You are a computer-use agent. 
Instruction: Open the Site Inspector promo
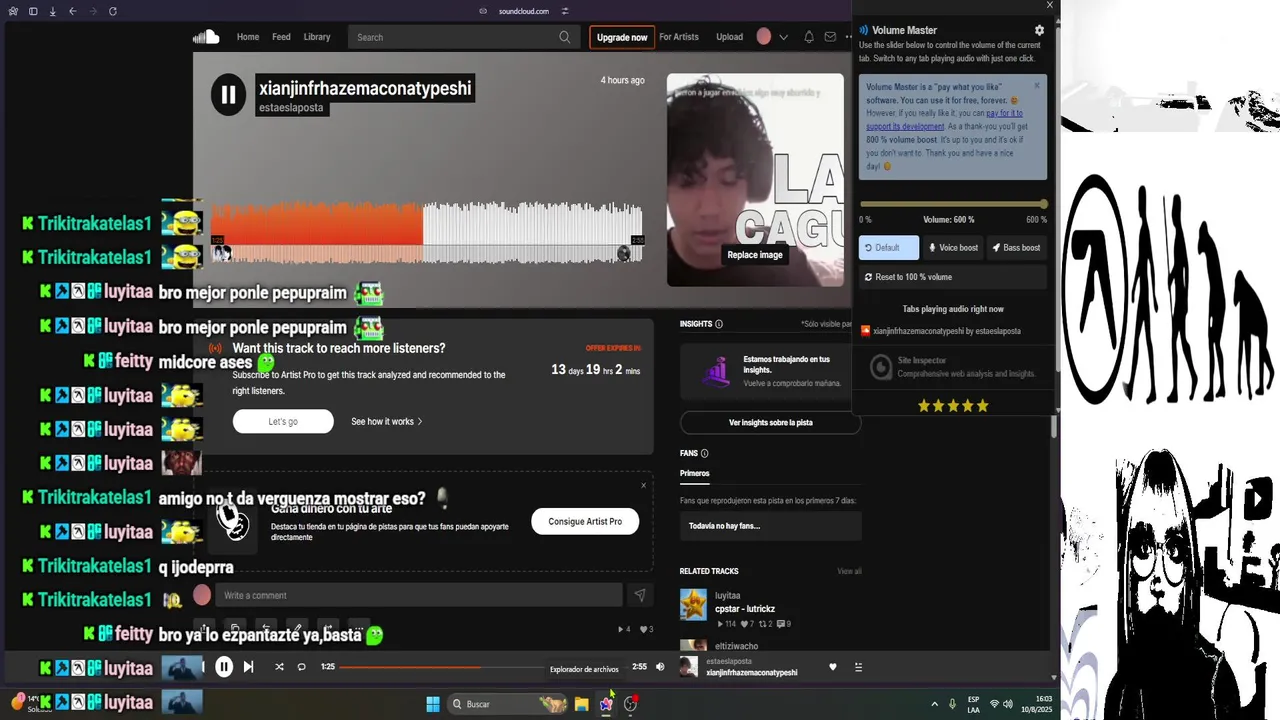(953, 367)
